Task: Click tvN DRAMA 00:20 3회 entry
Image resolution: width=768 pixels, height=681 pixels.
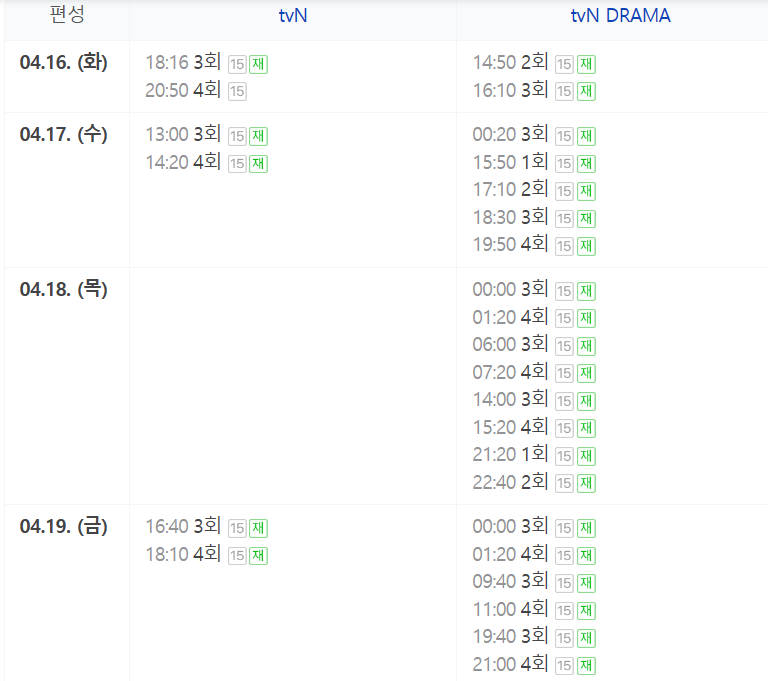Action: coord(510,134)
